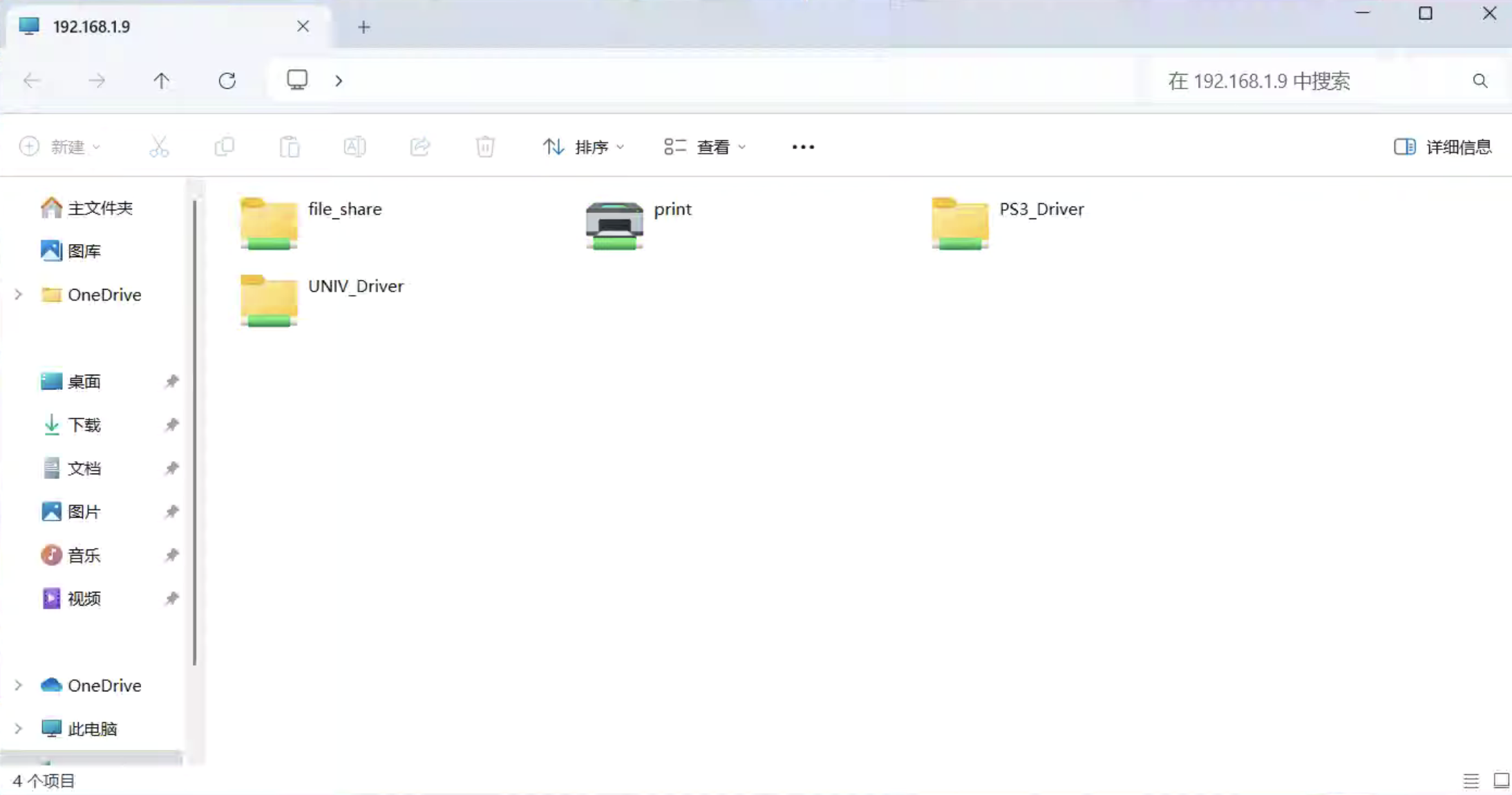
Task: Open the 查看 (View) dropdown
Action: click(705, 147)
